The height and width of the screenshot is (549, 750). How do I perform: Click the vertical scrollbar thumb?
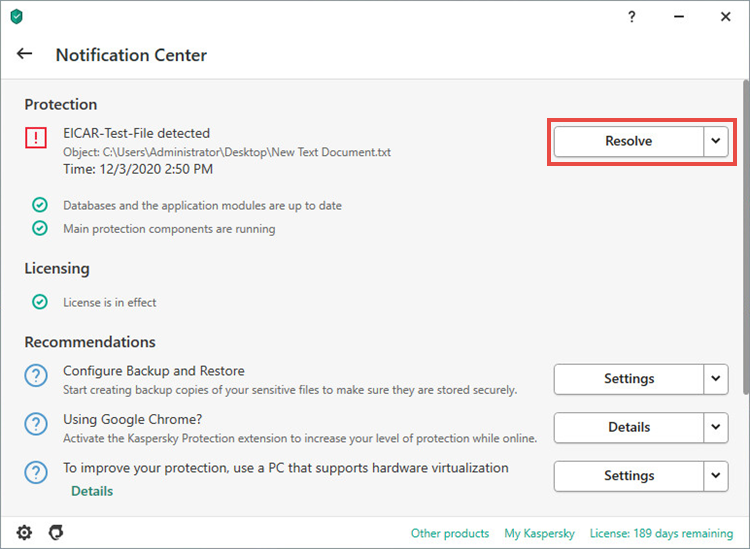[746, 237]
